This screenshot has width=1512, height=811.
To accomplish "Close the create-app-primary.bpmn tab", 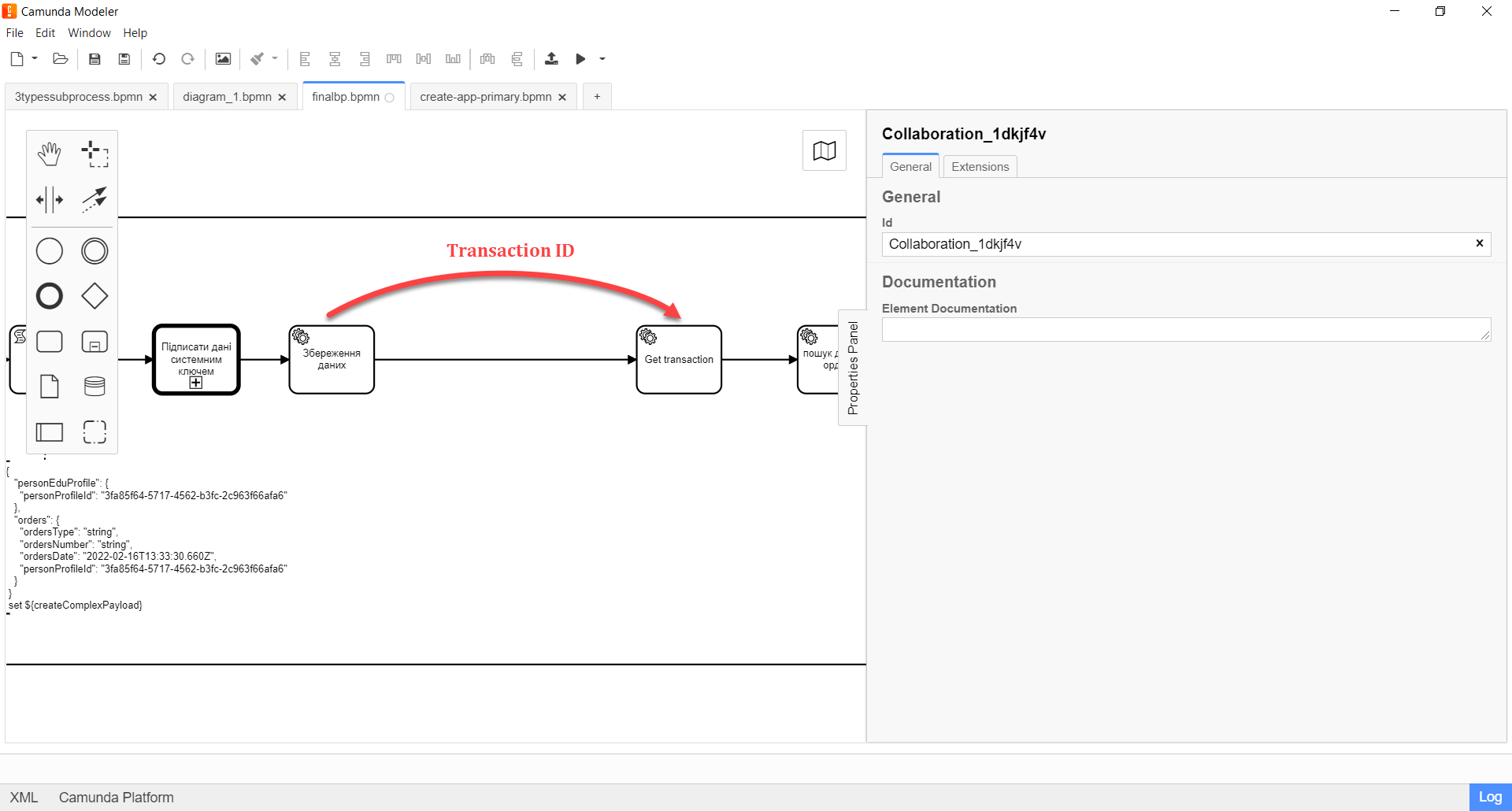I will click(x=562, y=98).
